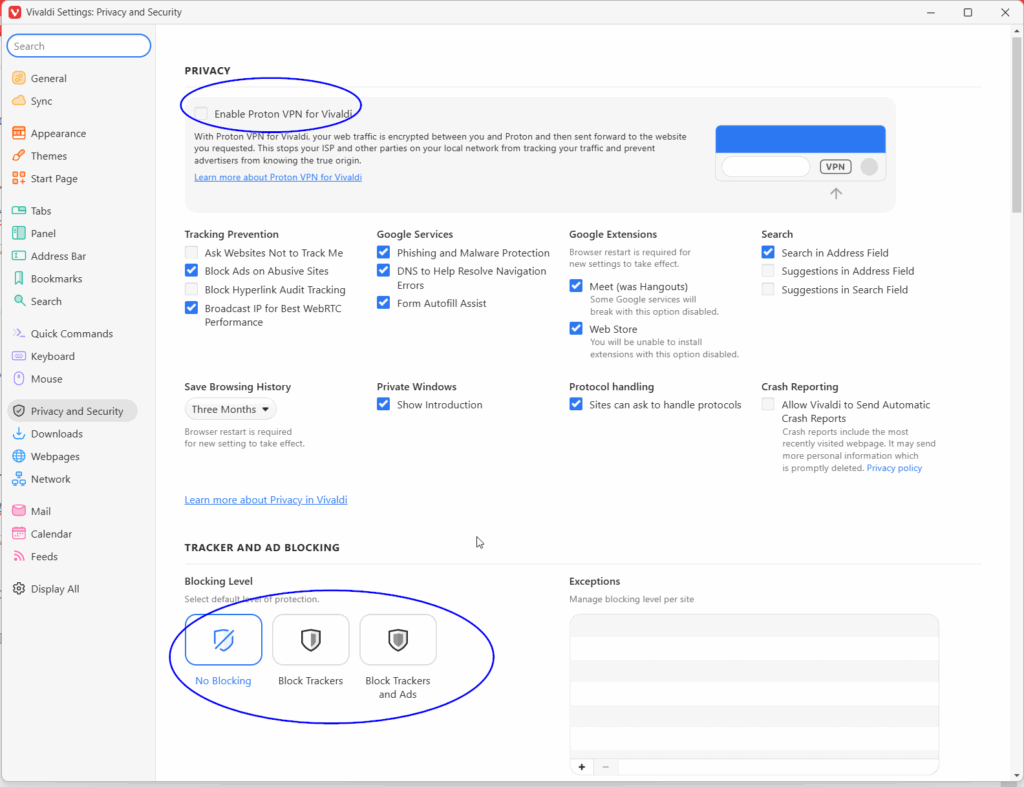Screen dimensions: 1024x787
Task: Click the Themes brush icon
Action: 19,156
